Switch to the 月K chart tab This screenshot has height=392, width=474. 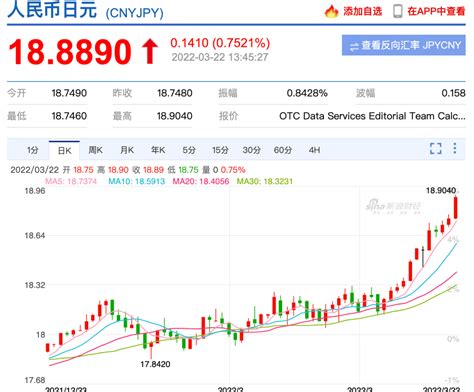[x=127, y=150]
